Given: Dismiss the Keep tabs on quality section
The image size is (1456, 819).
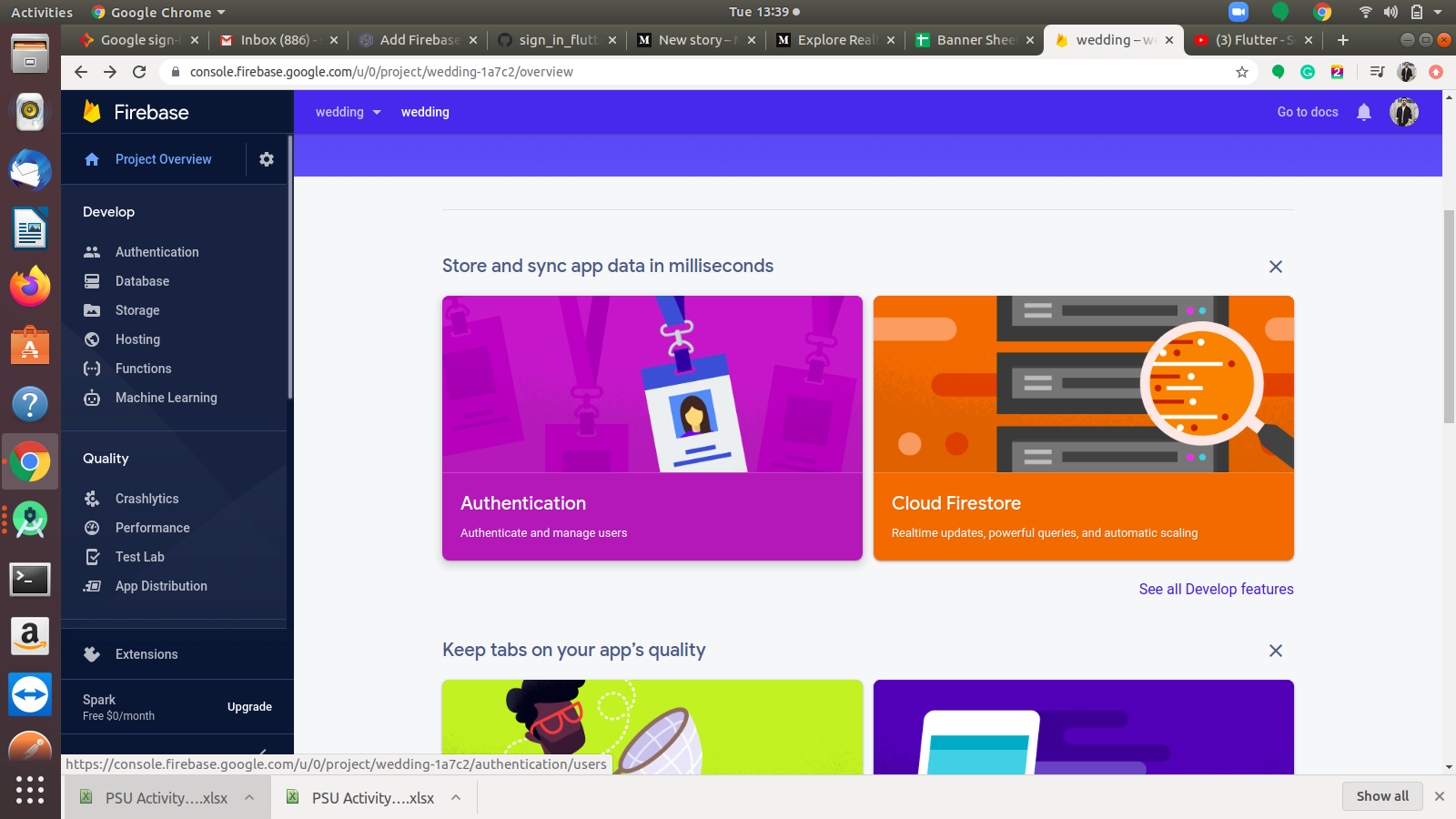Looking at the screenshot, I should (x=1276, y=651).
